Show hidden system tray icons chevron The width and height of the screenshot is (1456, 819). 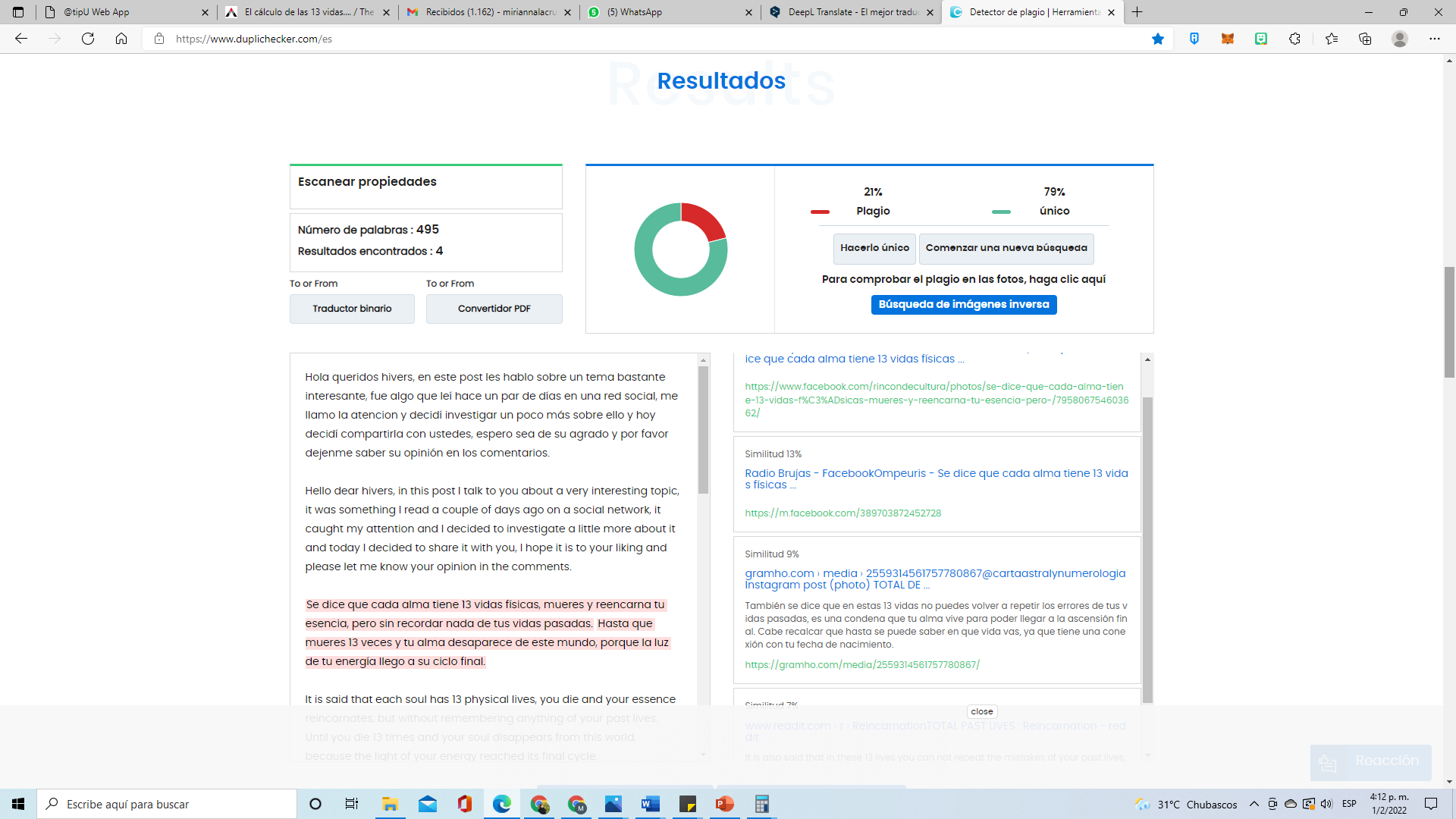(x=1254, y=804)
